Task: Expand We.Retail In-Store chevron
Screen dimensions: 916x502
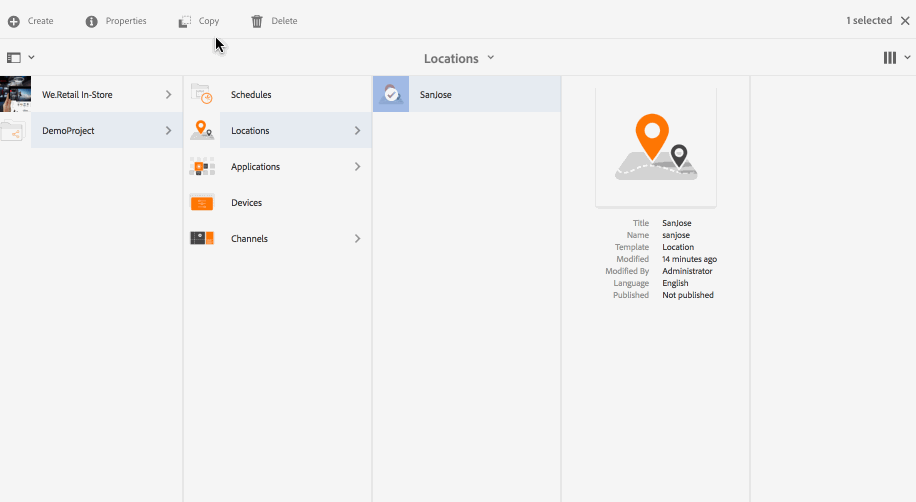Action: coord(168,95)
